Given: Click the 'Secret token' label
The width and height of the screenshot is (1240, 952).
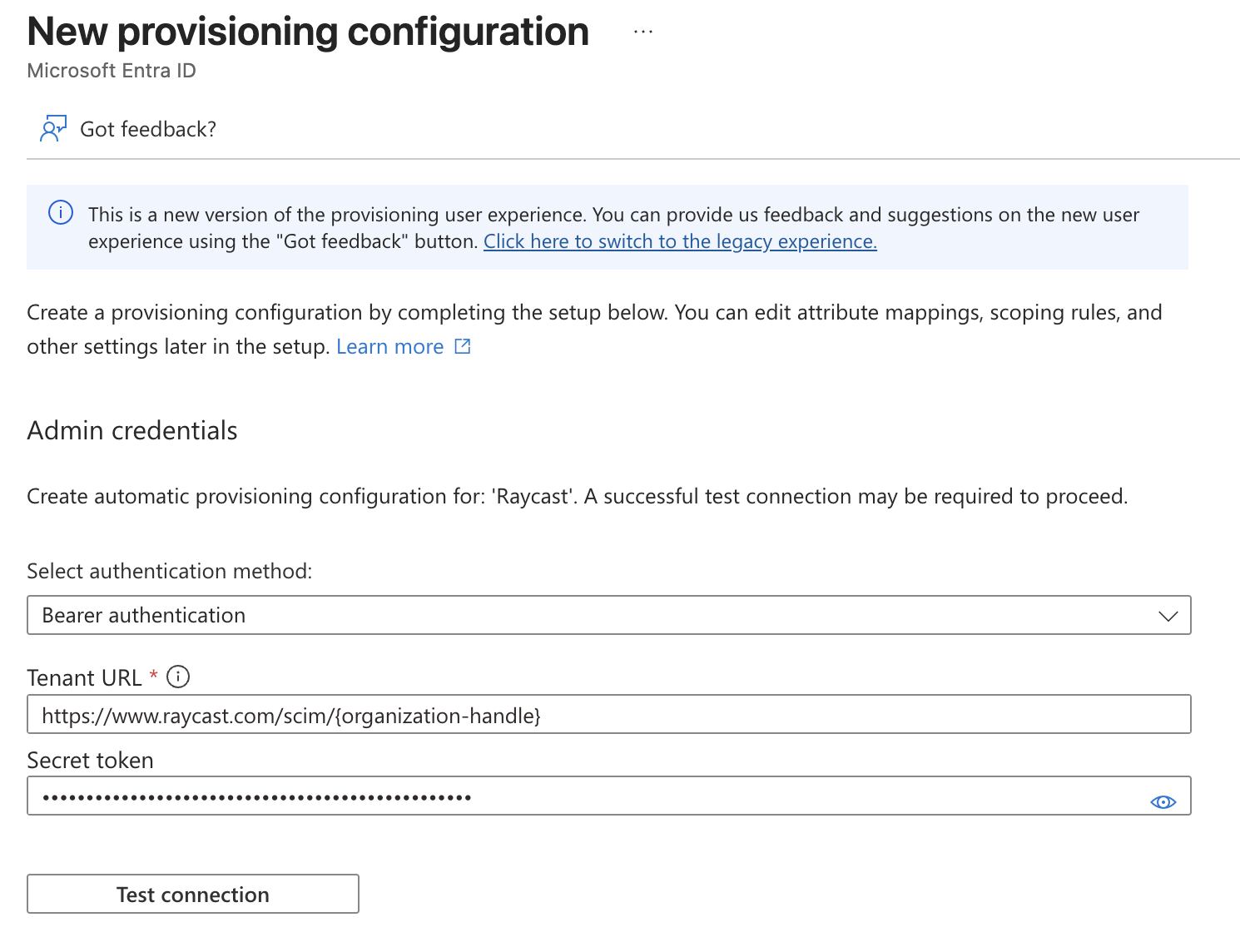Looking at the screenshot, I should [x=90, y=760].
